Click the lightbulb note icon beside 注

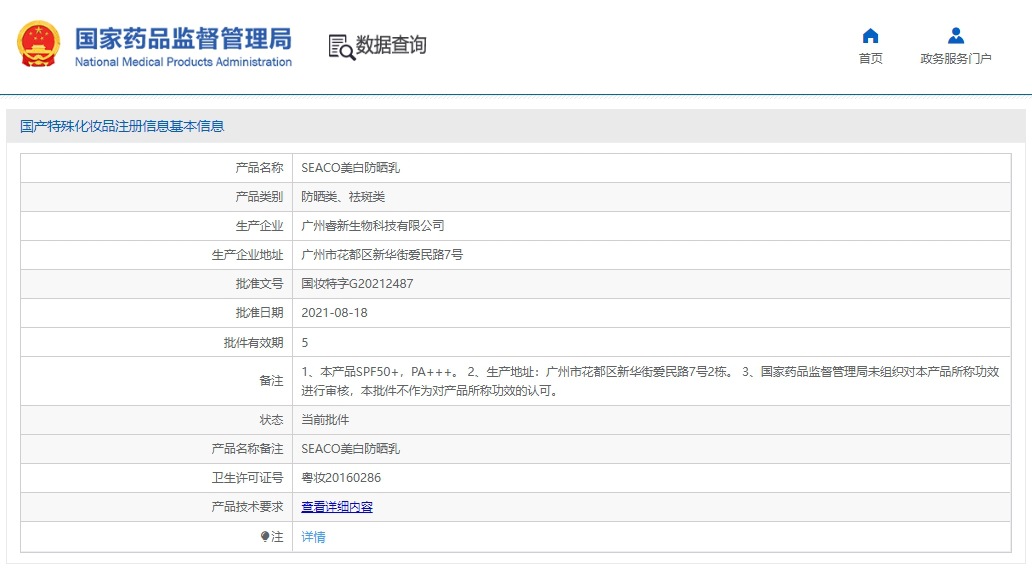[265, 536]
